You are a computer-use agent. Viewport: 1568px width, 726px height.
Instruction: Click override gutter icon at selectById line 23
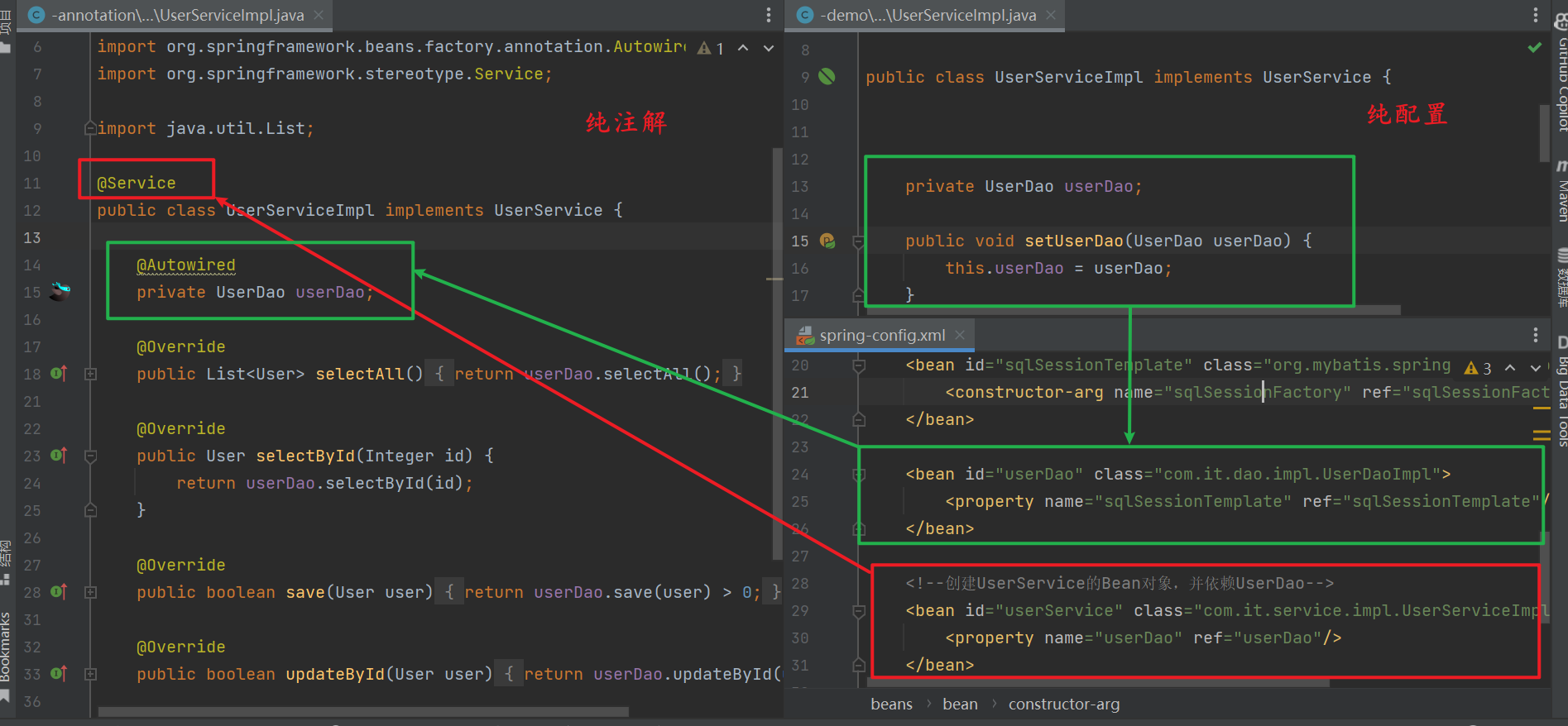[59, 455]
